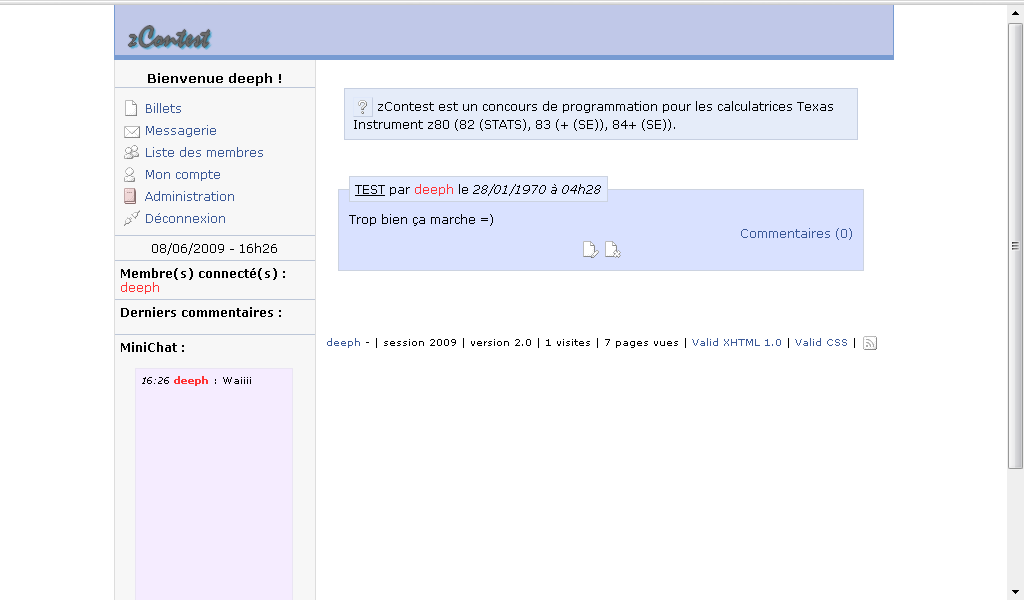1024x600 pixels.
Task: Click the zContest logo in the header
Action: 169,38
